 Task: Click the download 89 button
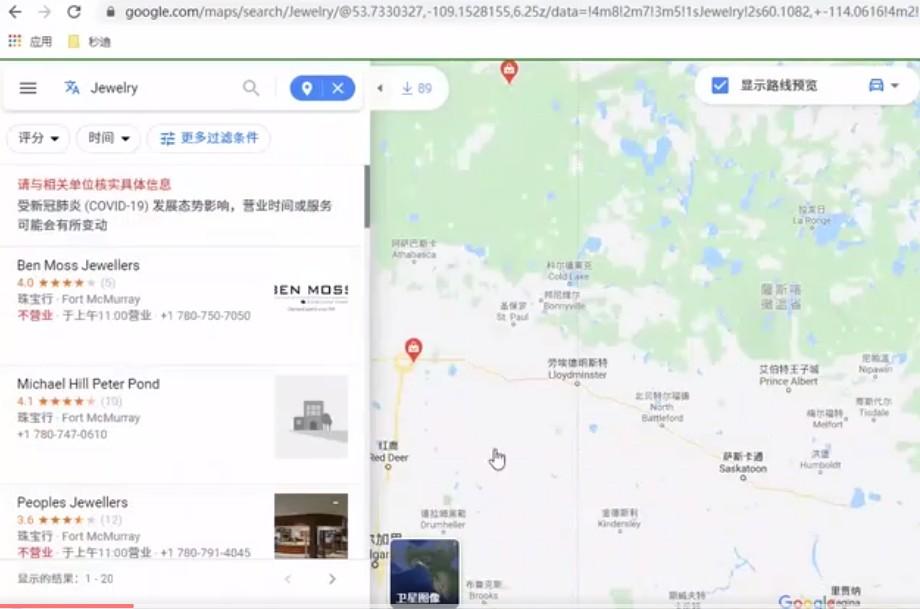[417, 88]
